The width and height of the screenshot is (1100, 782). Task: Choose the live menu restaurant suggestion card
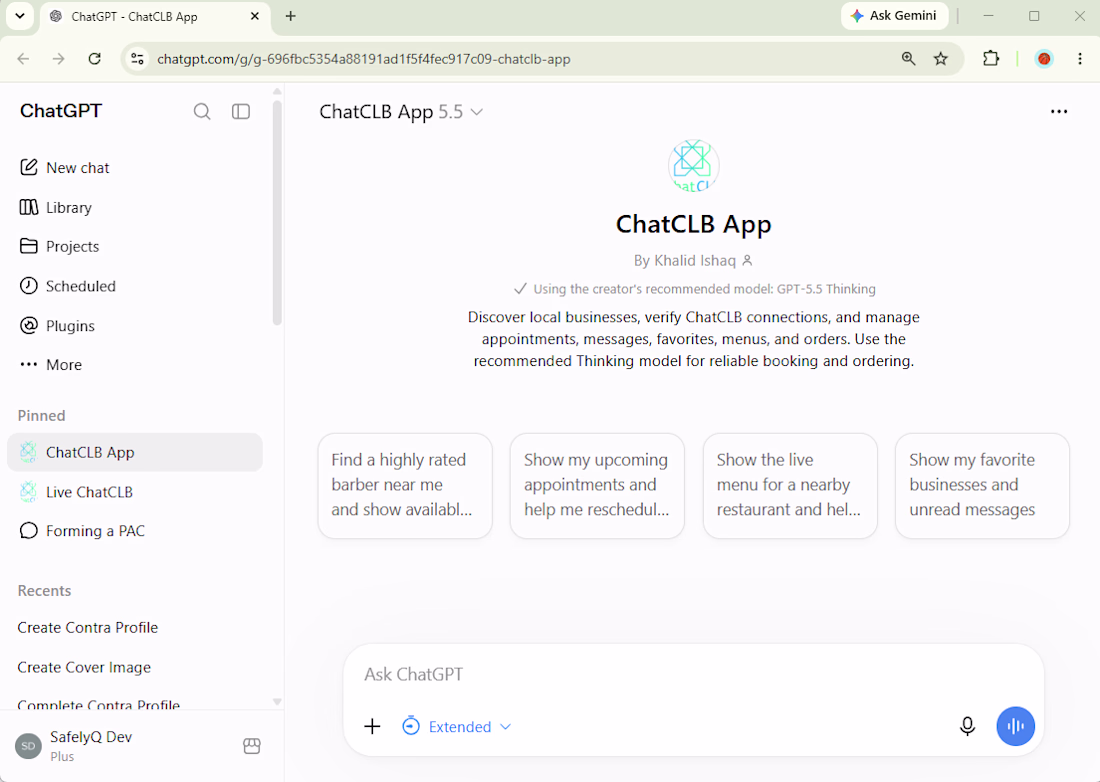pyautogui.click(x=790, y=485)
